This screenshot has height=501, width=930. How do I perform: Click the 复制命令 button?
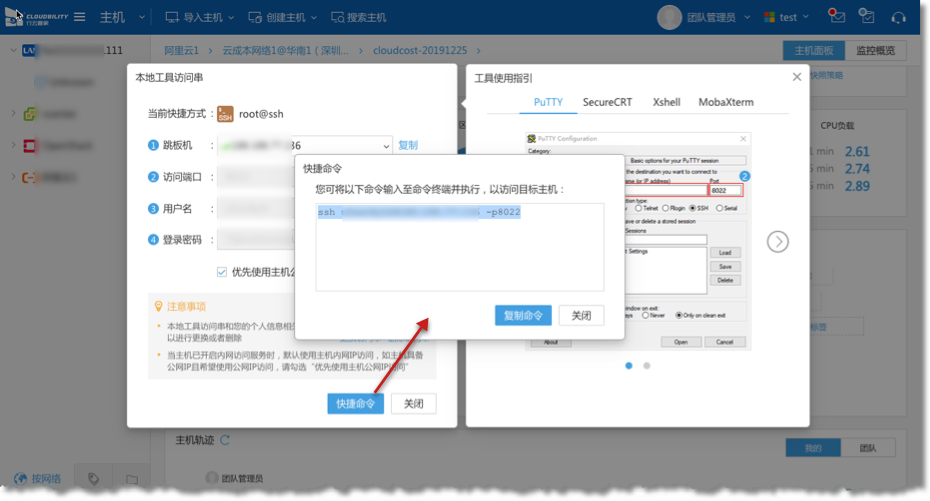(x=523, y=315)
